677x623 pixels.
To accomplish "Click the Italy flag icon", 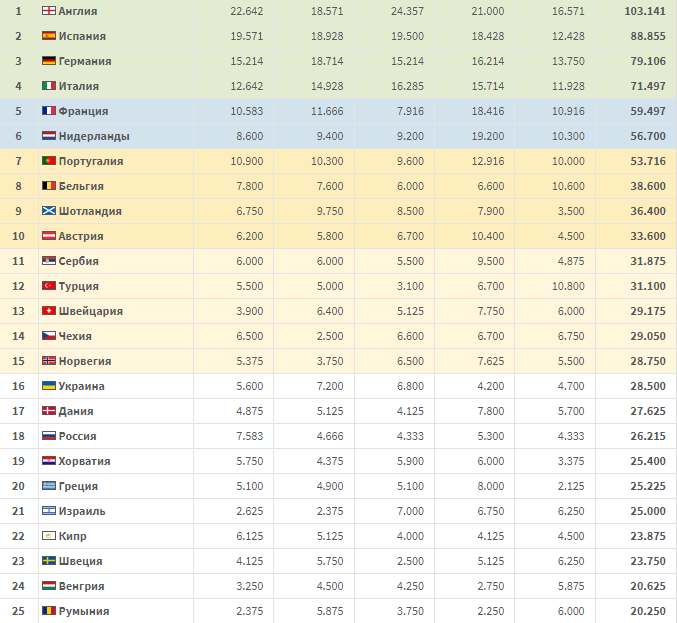I will point(49,86).
